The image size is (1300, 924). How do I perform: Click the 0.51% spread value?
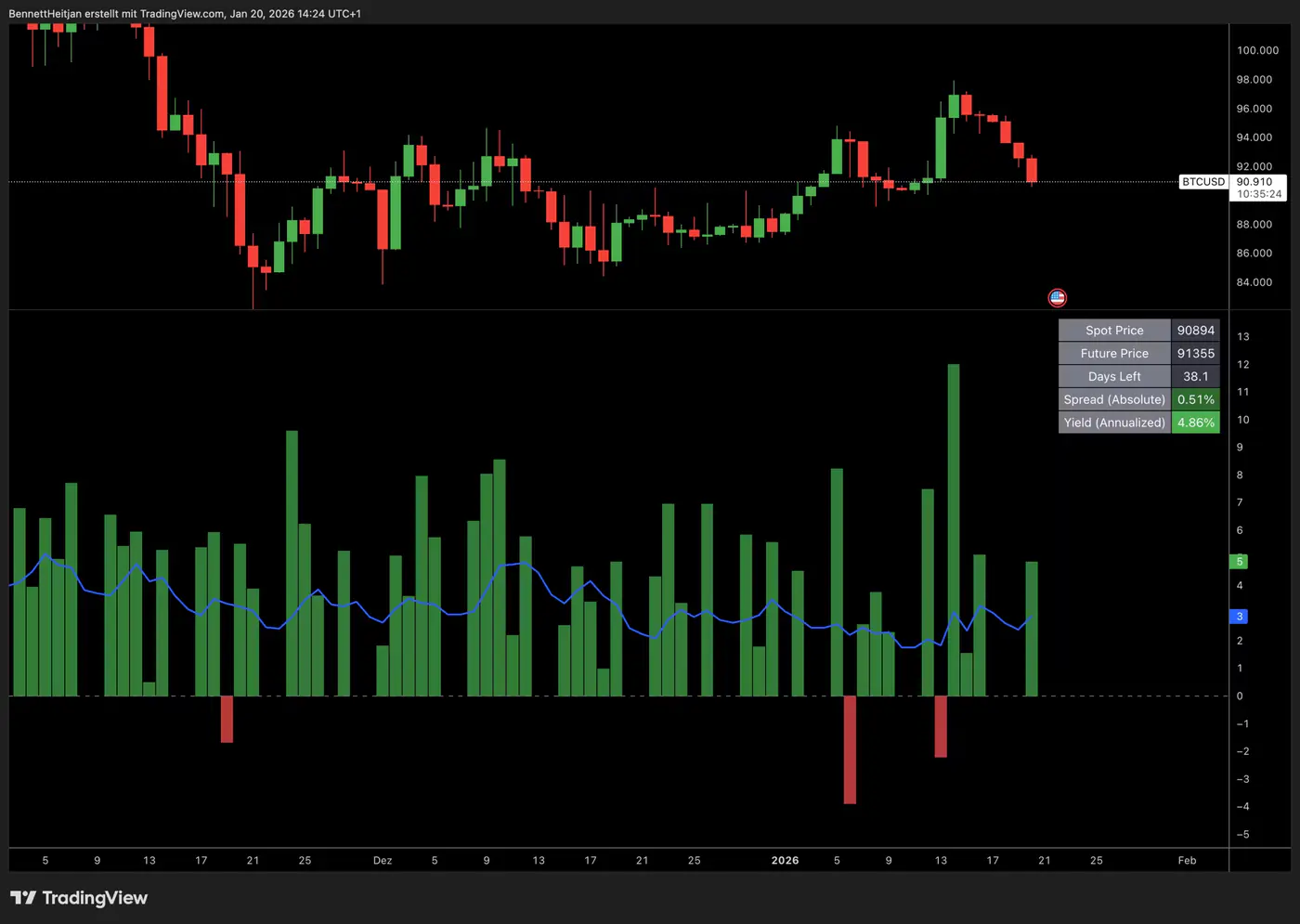pyautogui.click(x=1195, y=399)
